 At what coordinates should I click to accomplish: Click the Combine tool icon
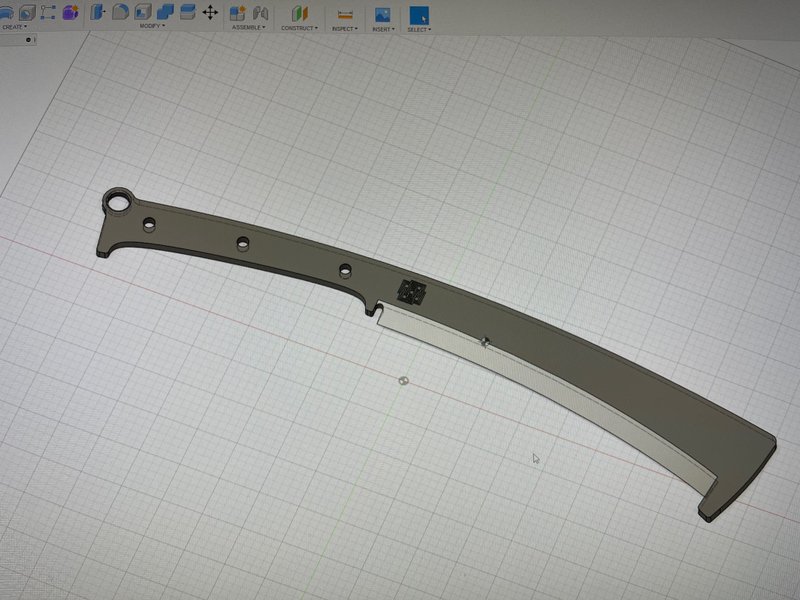point(165,12)
